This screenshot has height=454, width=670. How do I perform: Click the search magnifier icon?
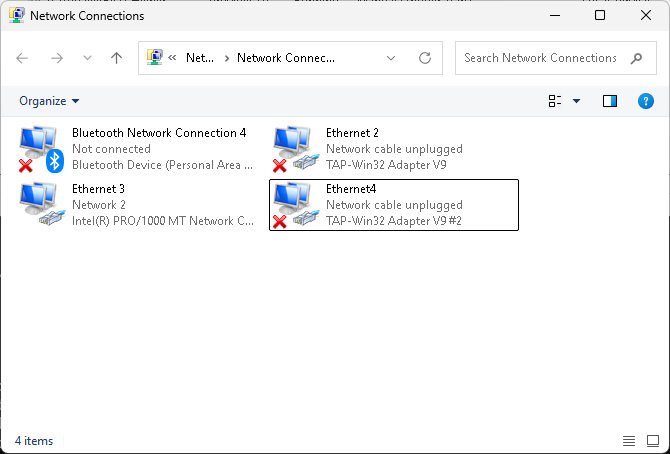coord(637,58)
